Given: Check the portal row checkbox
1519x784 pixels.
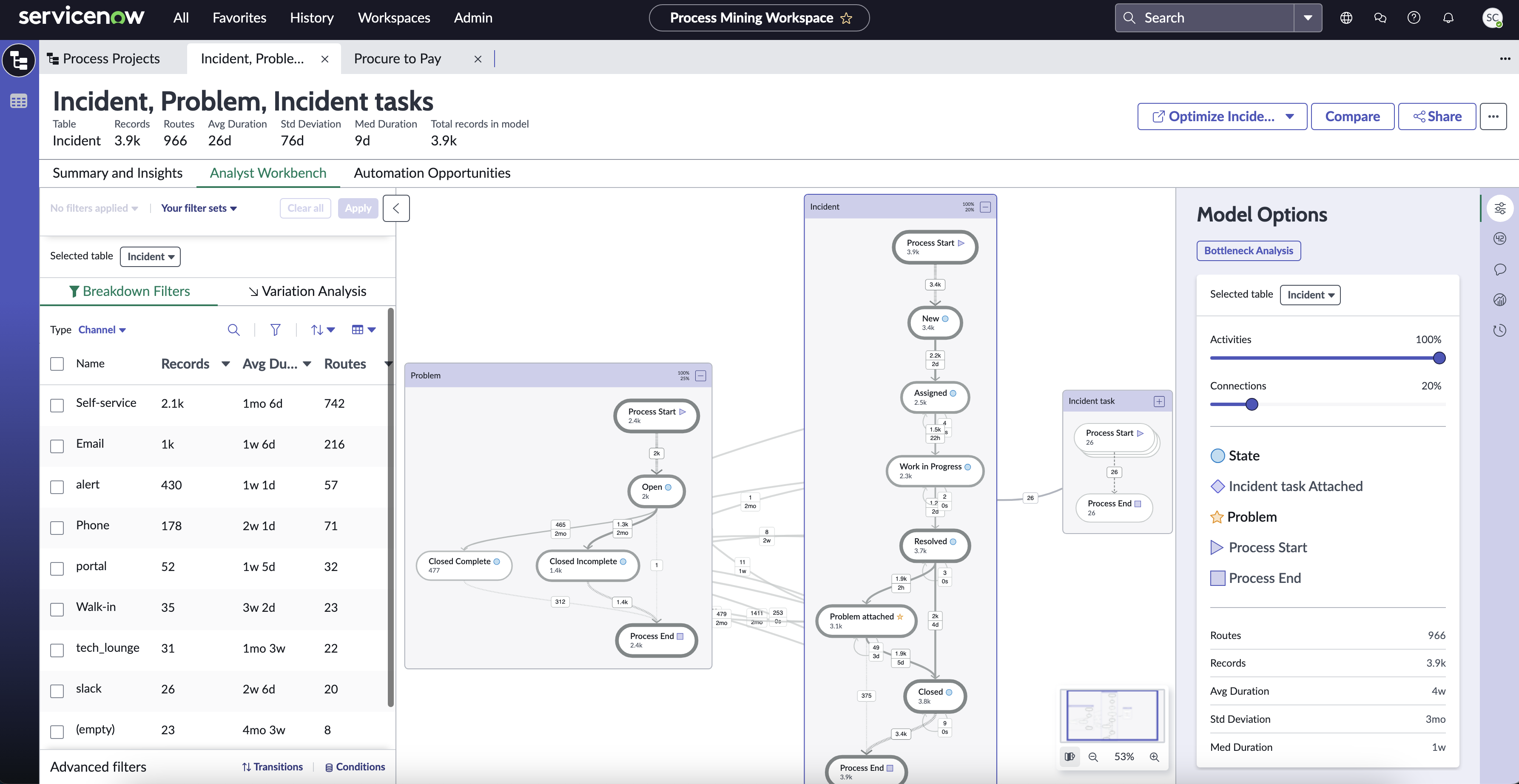Looking at the screenshot, I should tap(57, 568).
